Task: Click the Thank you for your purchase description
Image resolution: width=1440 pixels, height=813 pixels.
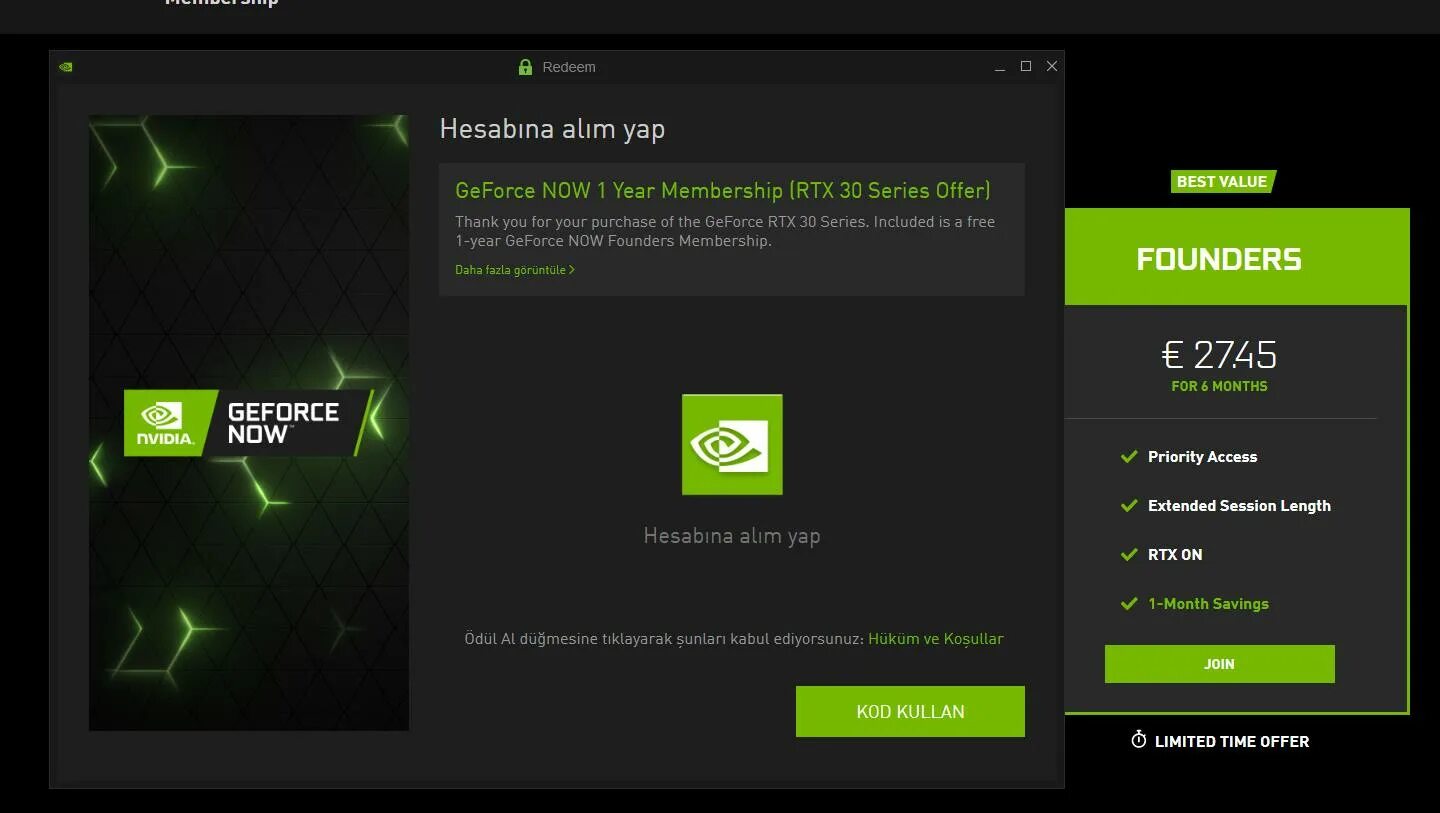Action: 725,231
